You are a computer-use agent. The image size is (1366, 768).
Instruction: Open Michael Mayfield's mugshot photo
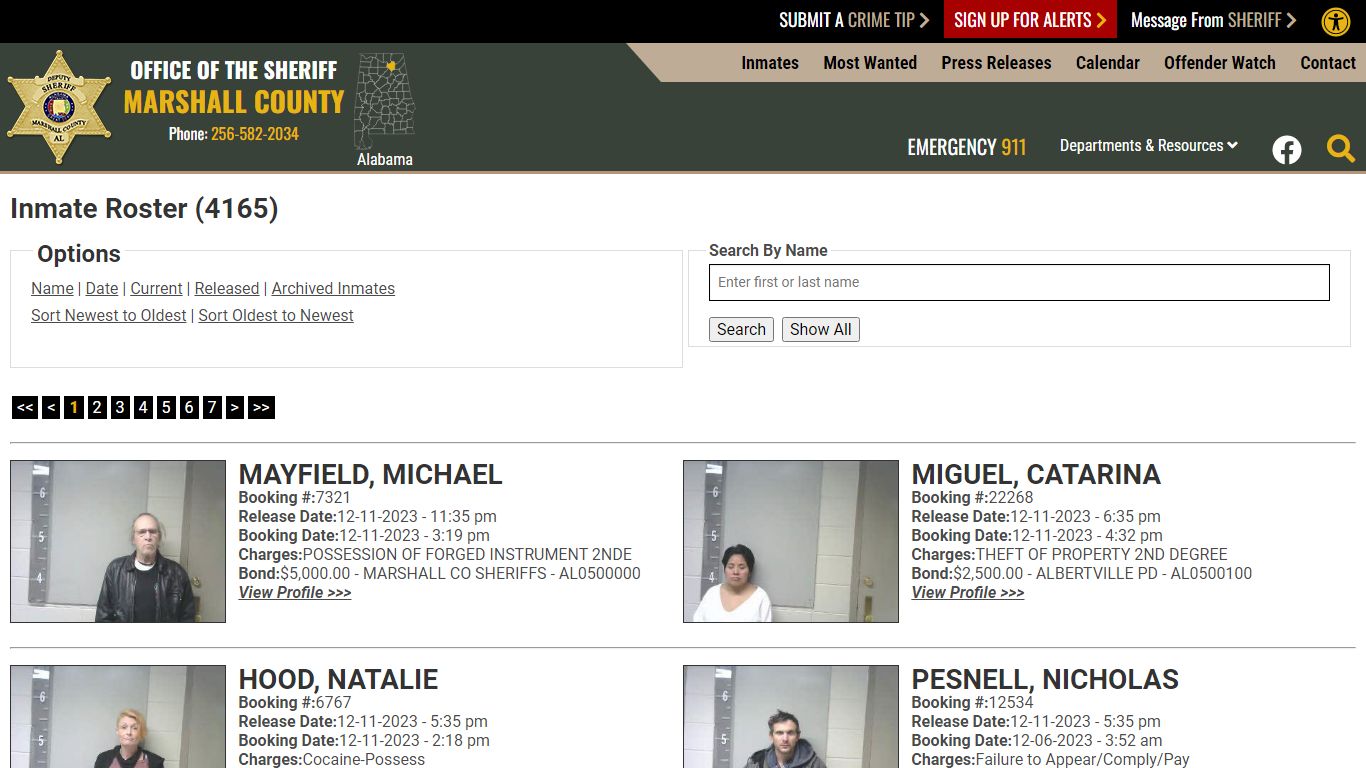118,541
